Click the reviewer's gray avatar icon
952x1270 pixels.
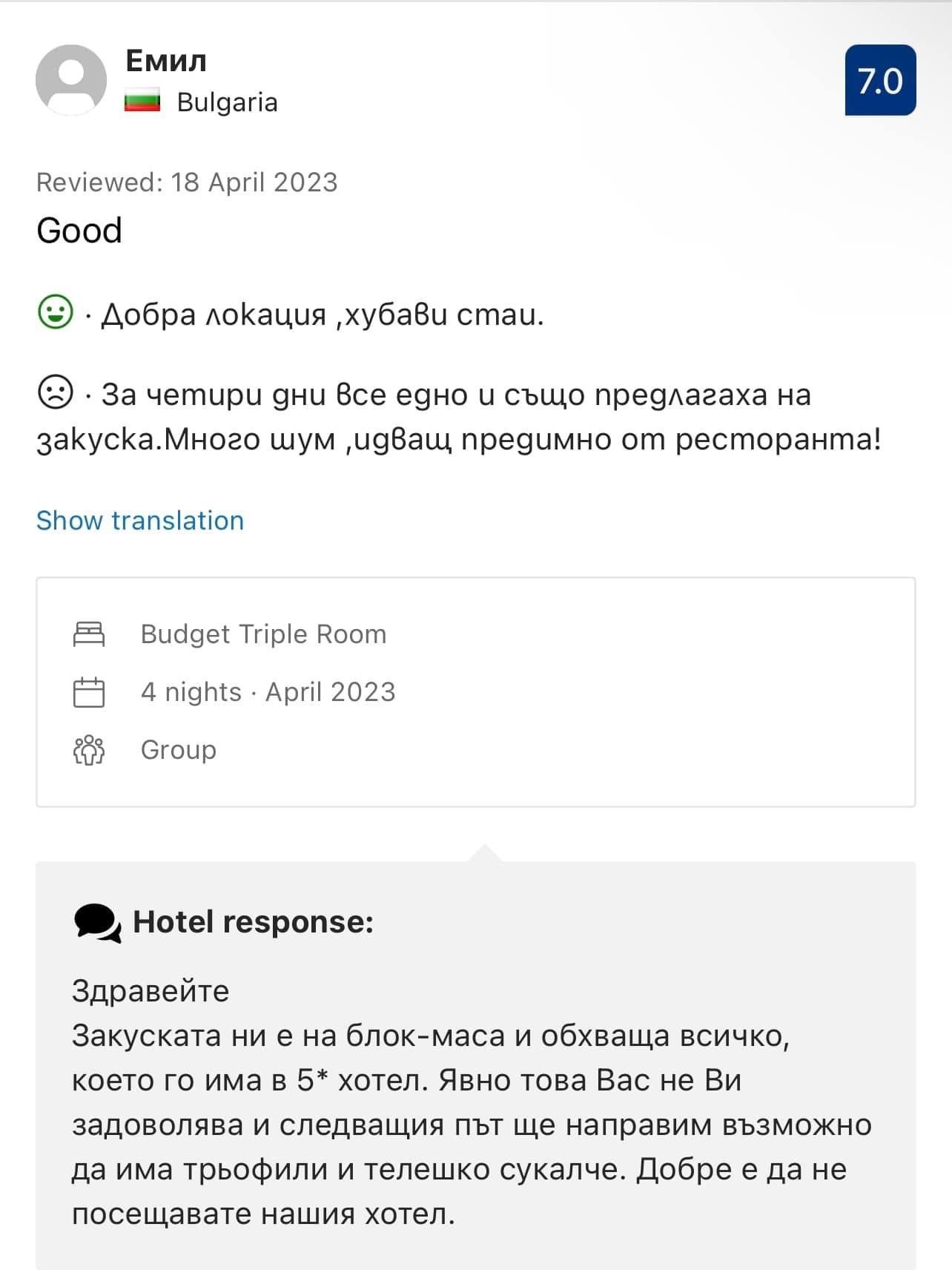coord(71,80)
